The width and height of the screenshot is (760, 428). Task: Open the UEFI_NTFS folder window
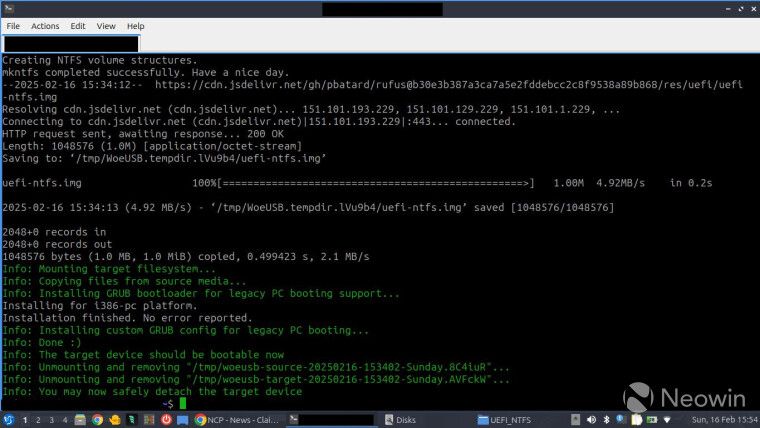click(x=510, y=420)
